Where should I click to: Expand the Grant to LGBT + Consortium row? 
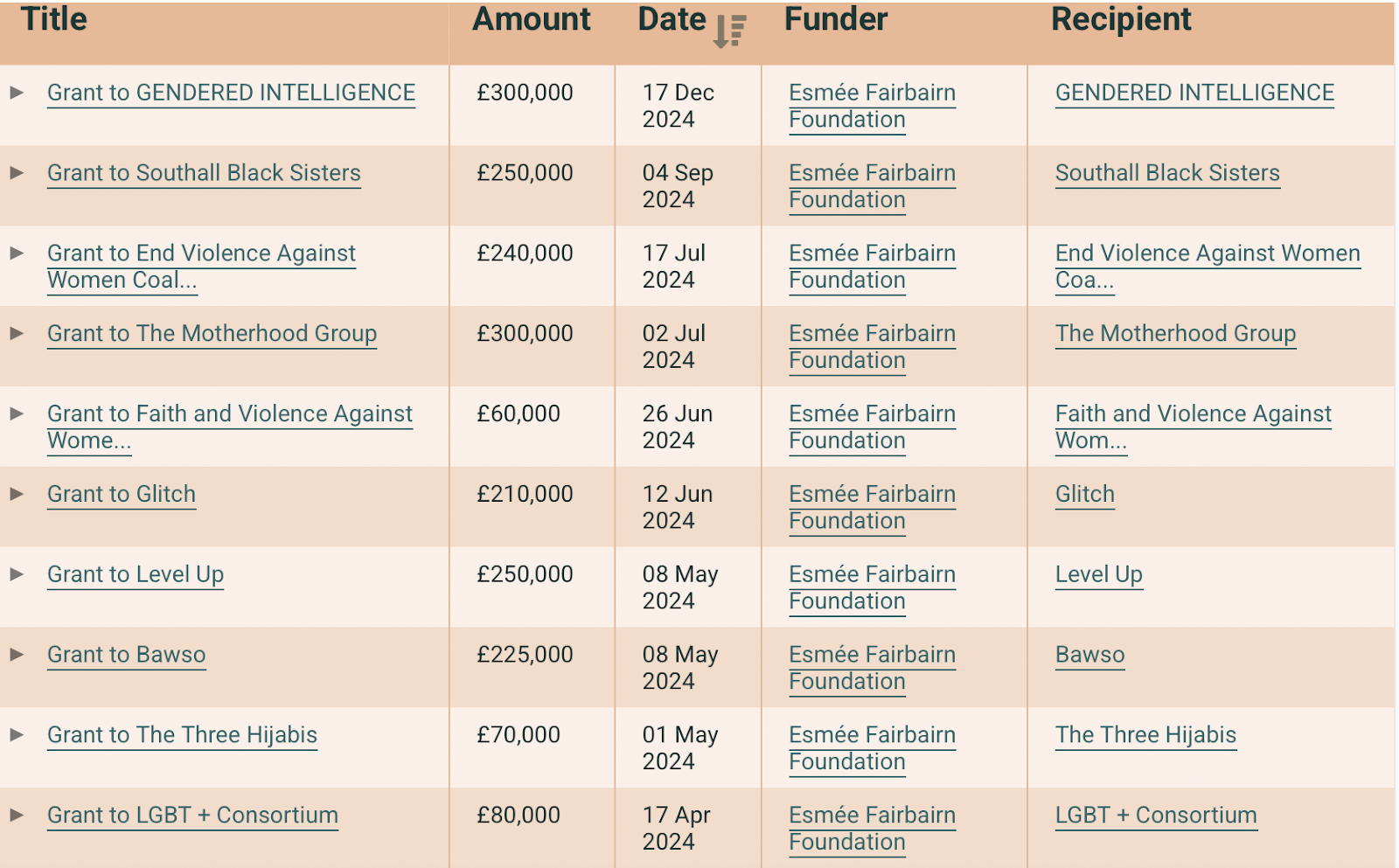(17, 815)
